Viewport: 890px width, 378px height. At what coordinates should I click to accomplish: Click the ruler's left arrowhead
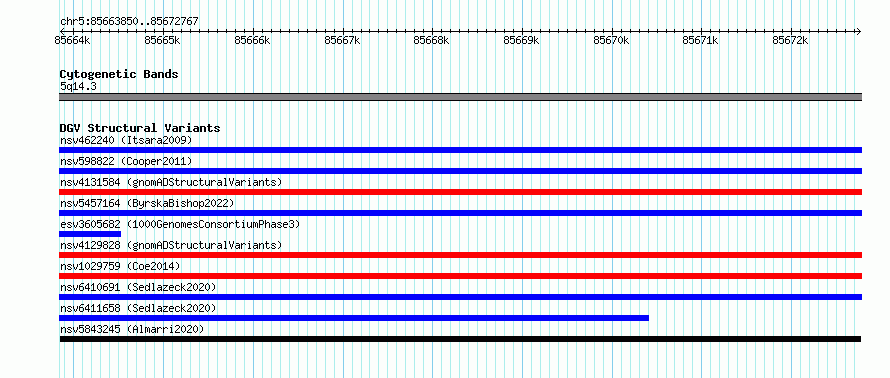62,31
